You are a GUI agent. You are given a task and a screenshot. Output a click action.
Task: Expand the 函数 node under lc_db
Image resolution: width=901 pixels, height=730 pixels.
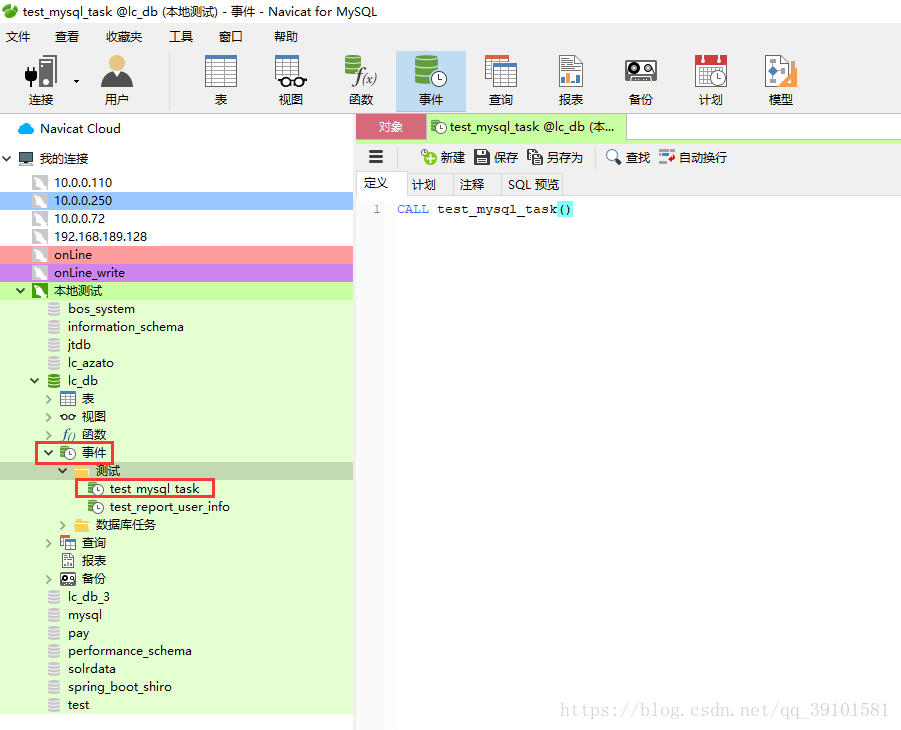point(49,435)
